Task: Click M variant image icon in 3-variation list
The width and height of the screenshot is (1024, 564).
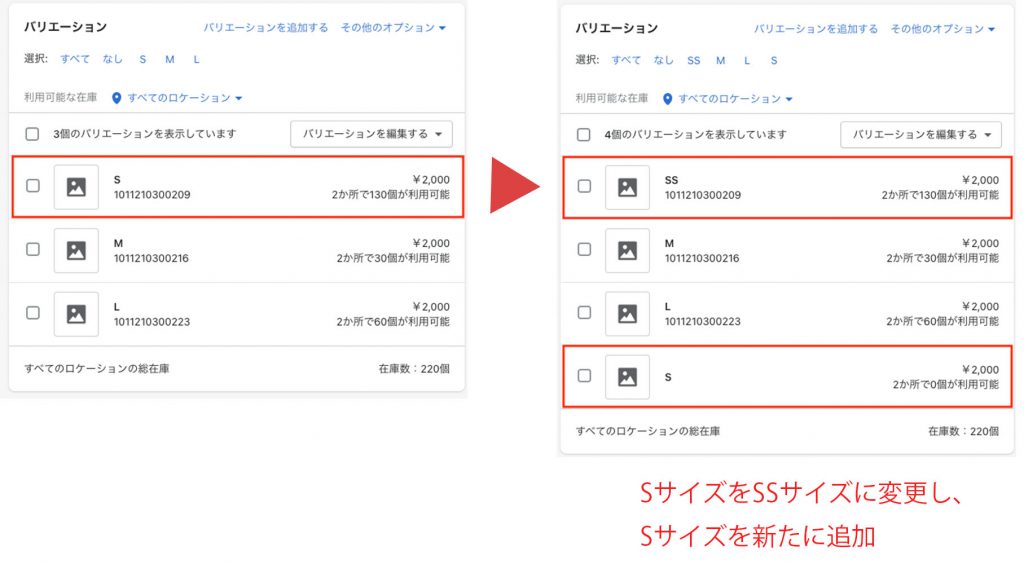Action: pyautogui.click(x=76, y=251)
